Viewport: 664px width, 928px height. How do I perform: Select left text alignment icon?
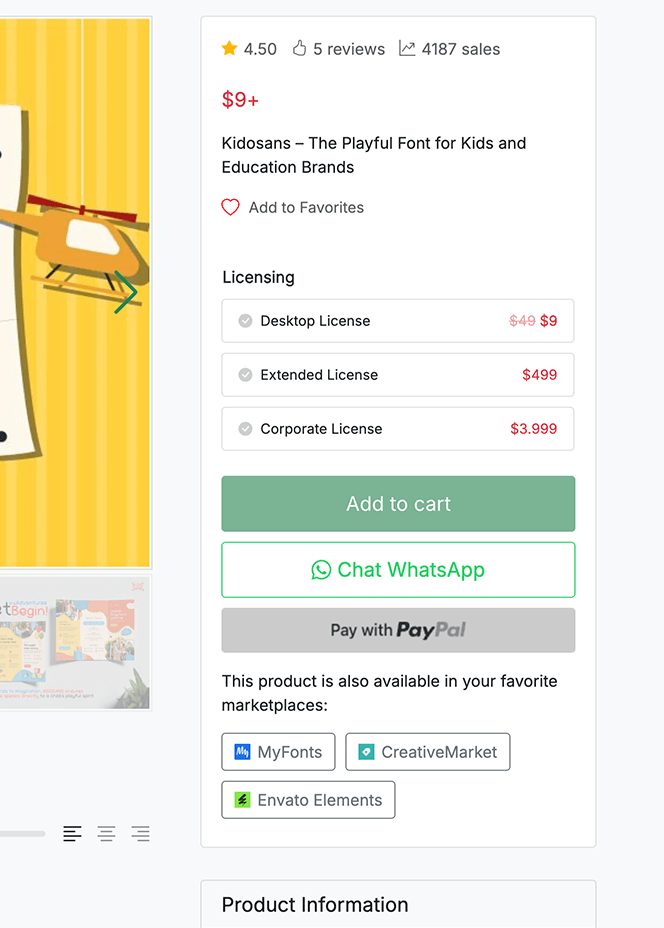pos(72,833)
